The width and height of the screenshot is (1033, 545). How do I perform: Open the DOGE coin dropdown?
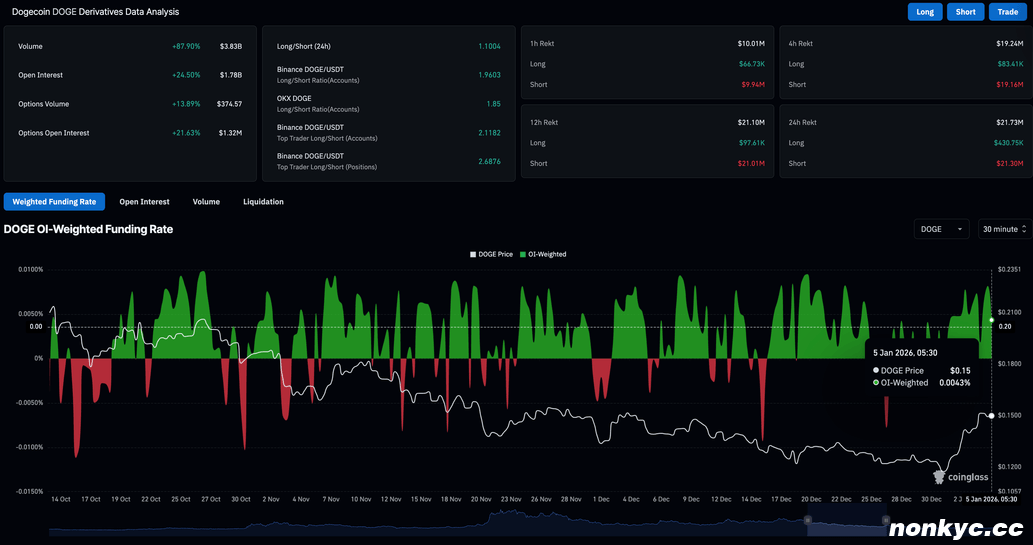[x=941, y=229]
